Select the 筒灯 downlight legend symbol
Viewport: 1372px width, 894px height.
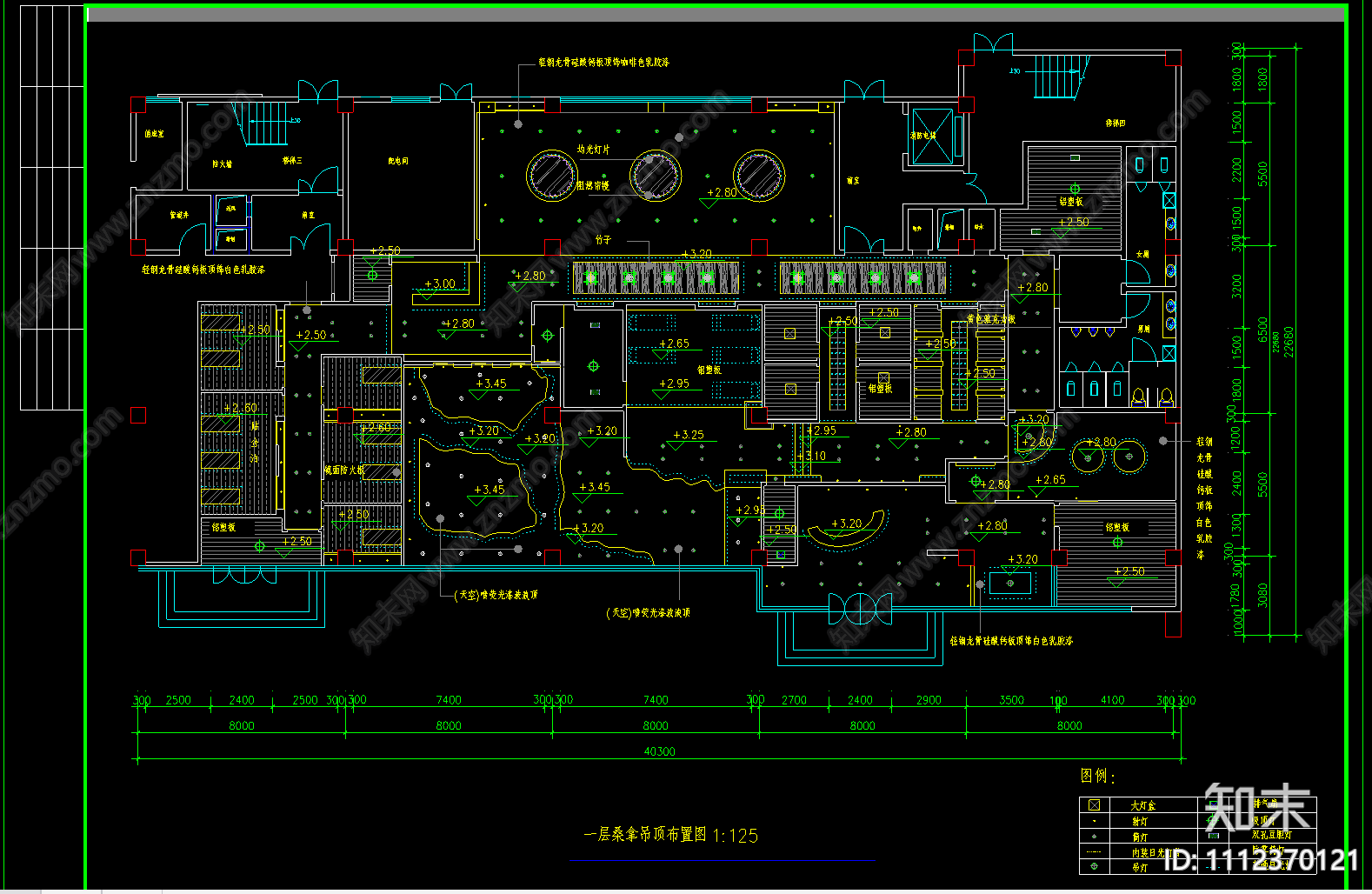(x=1094, y=836)
